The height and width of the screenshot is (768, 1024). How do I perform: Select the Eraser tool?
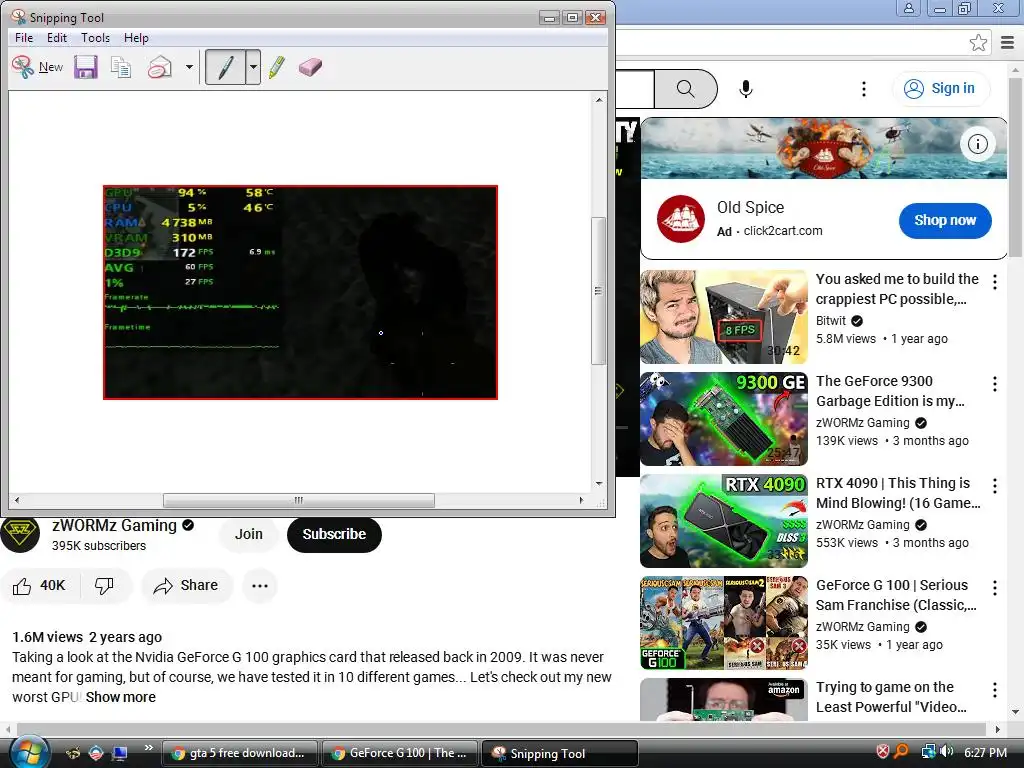[310, 67]
